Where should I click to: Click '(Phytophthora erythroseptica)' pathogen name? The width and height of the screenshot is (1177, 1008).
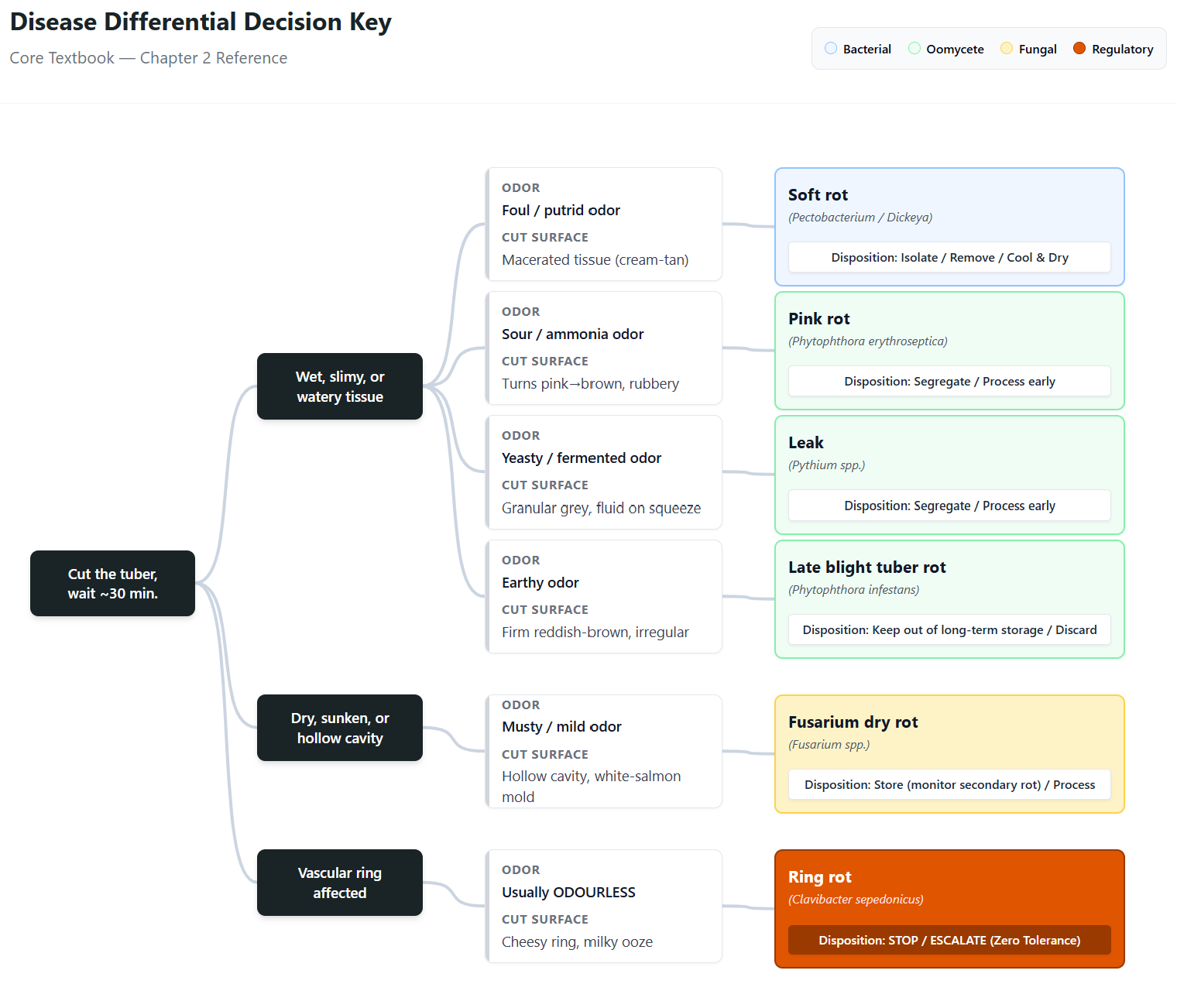click(x=868, y=341)
